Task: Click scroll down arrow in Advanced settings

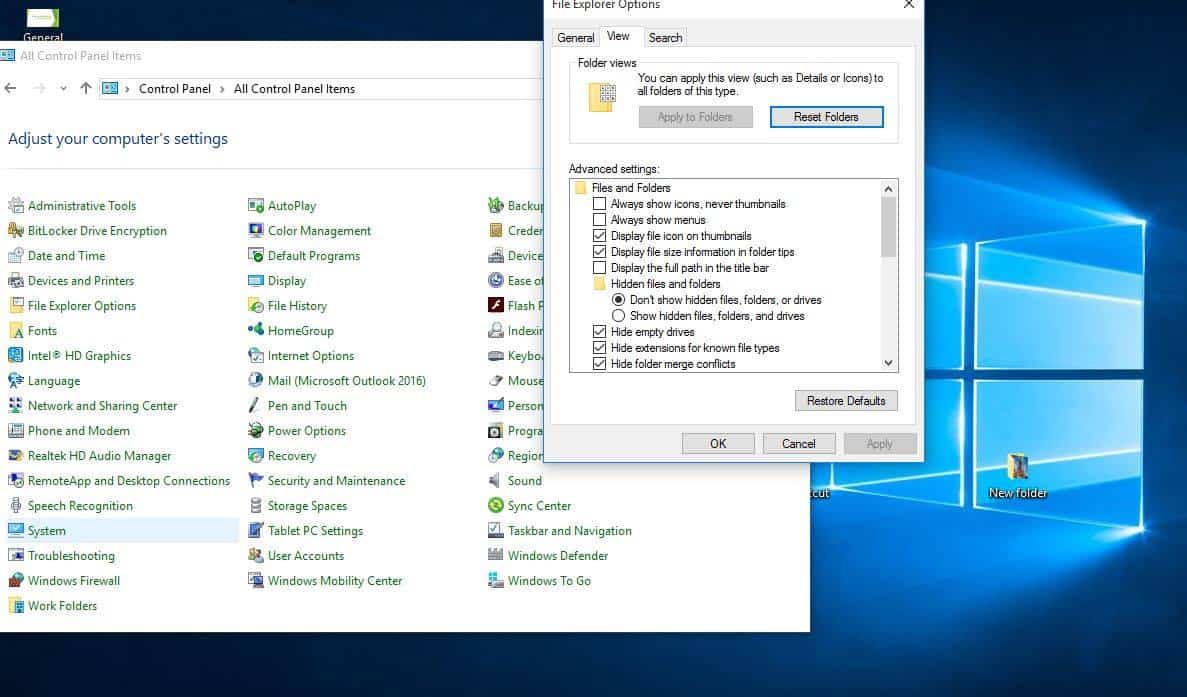Action: point(889,363)
